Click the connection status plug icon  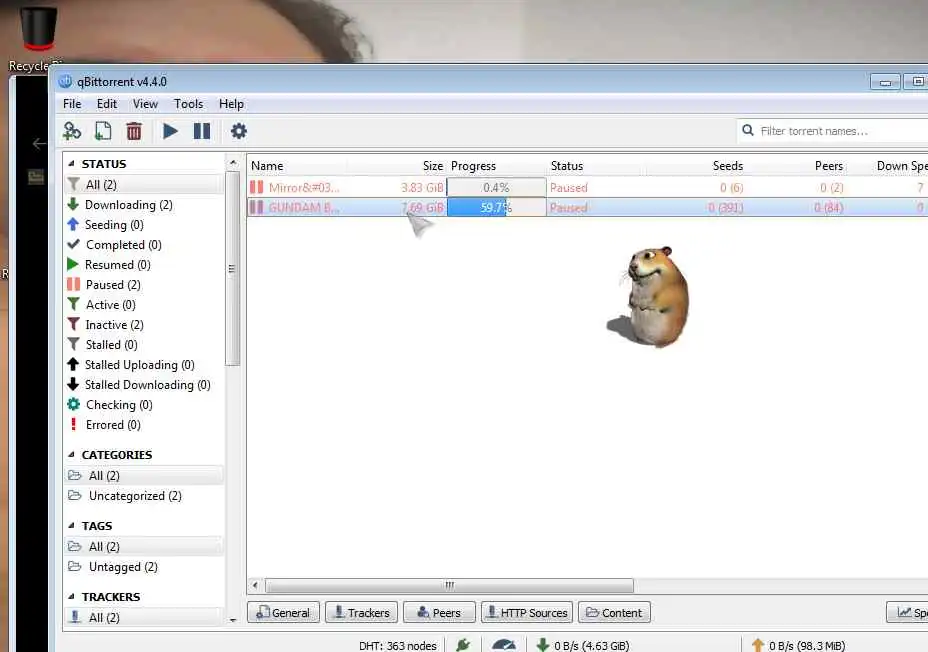(463, 645)
